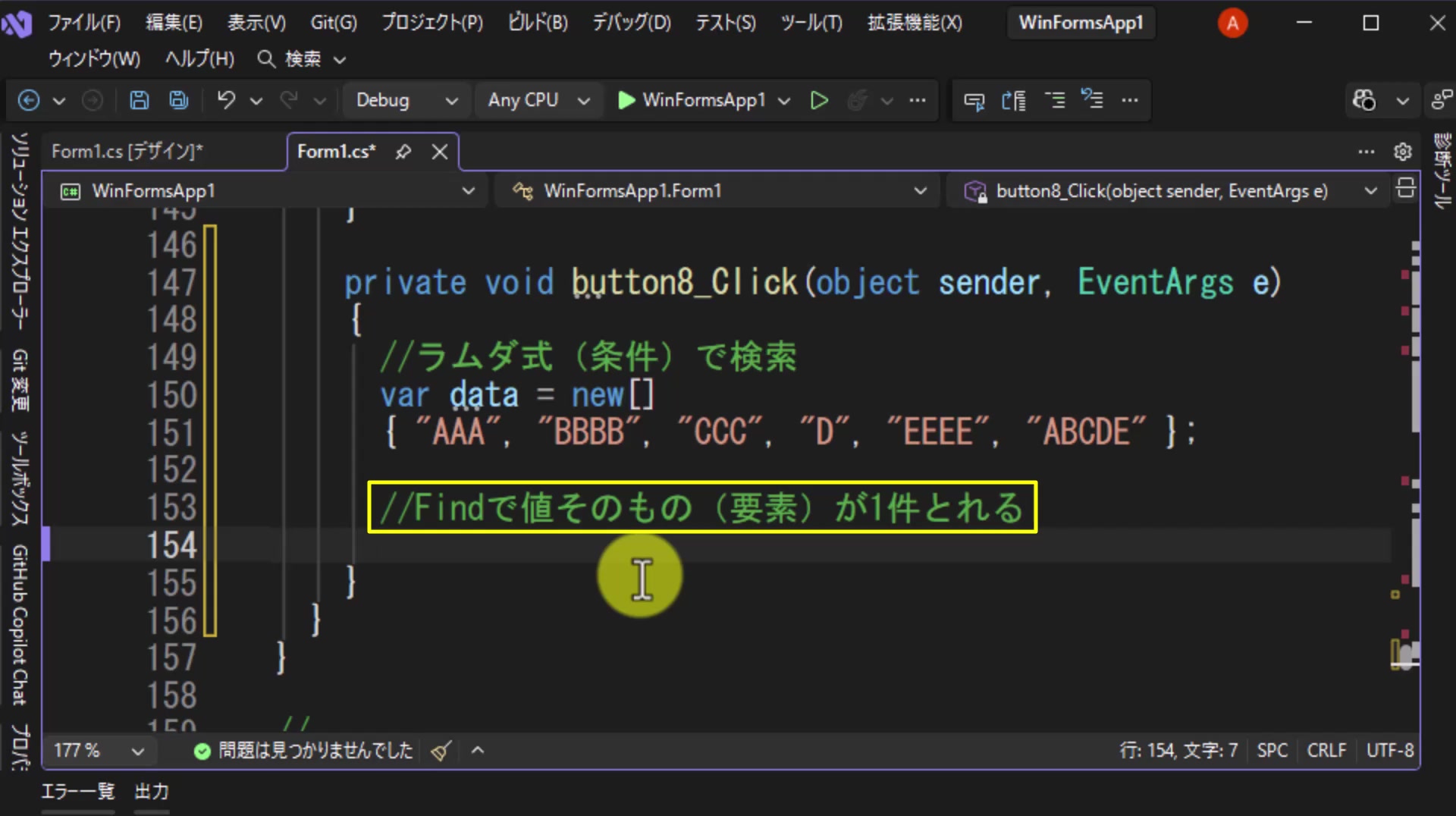The height and width of the screenshot is (816, 1456).
Task: Open the 編集(E) menu
Action: 174,23
